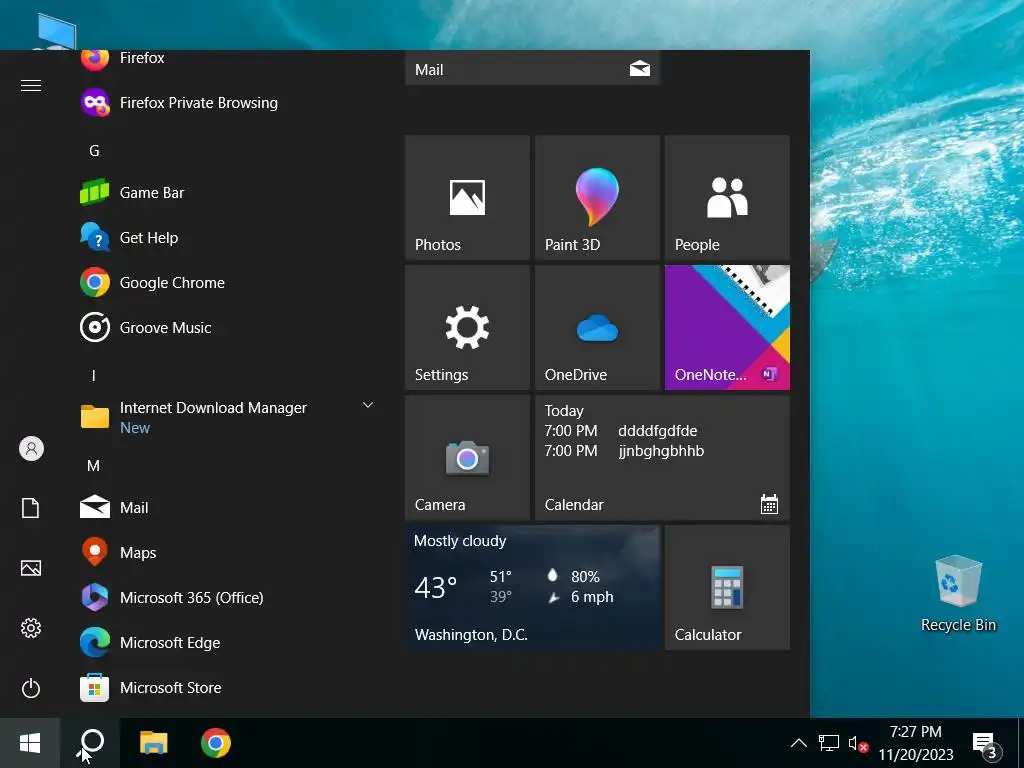Open the People tile

tap(727, 198)
